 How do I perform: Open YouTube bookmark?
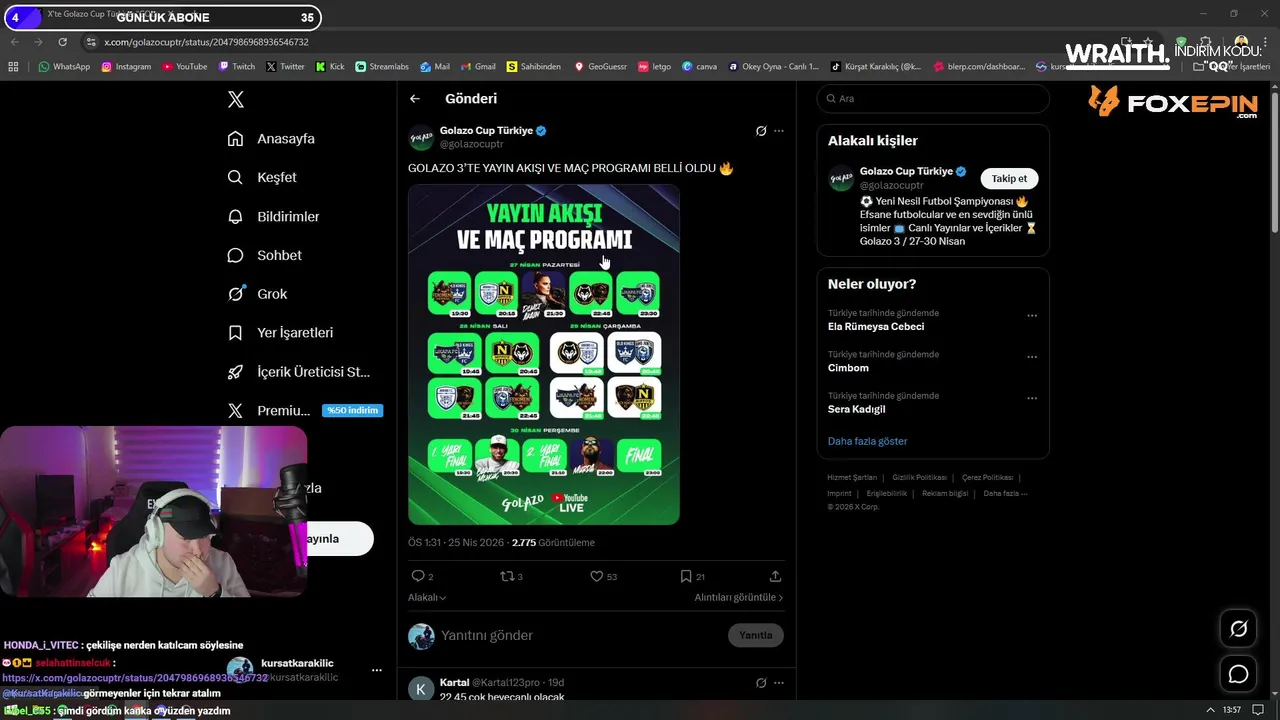pyautogui.click(x=184, y=67)
